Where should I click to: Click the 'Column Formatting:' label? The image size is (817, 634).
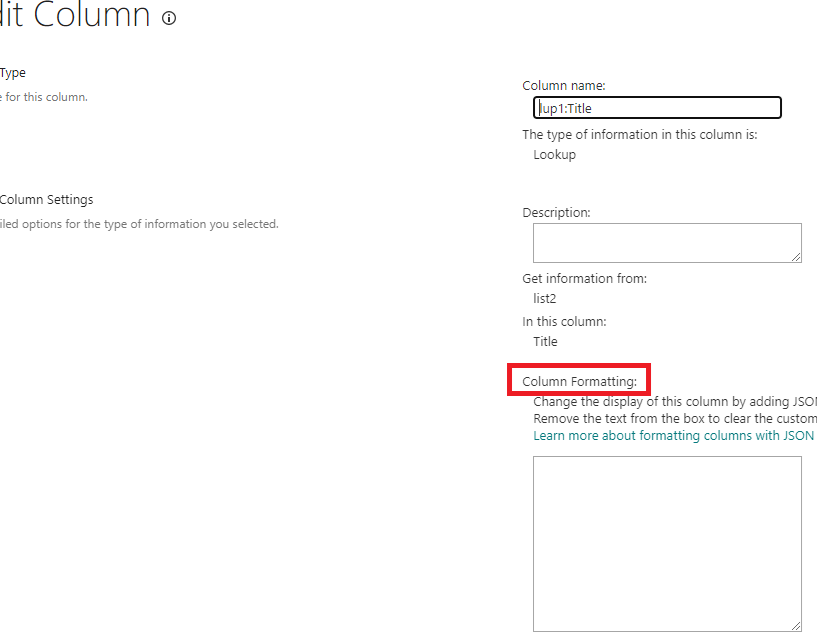click(x=579, y=381)
